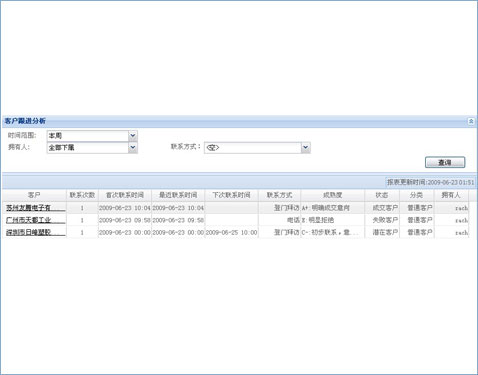
Task: Select the 电话 contact method cell
Action: pyautogui.click(x=279, y=220)
